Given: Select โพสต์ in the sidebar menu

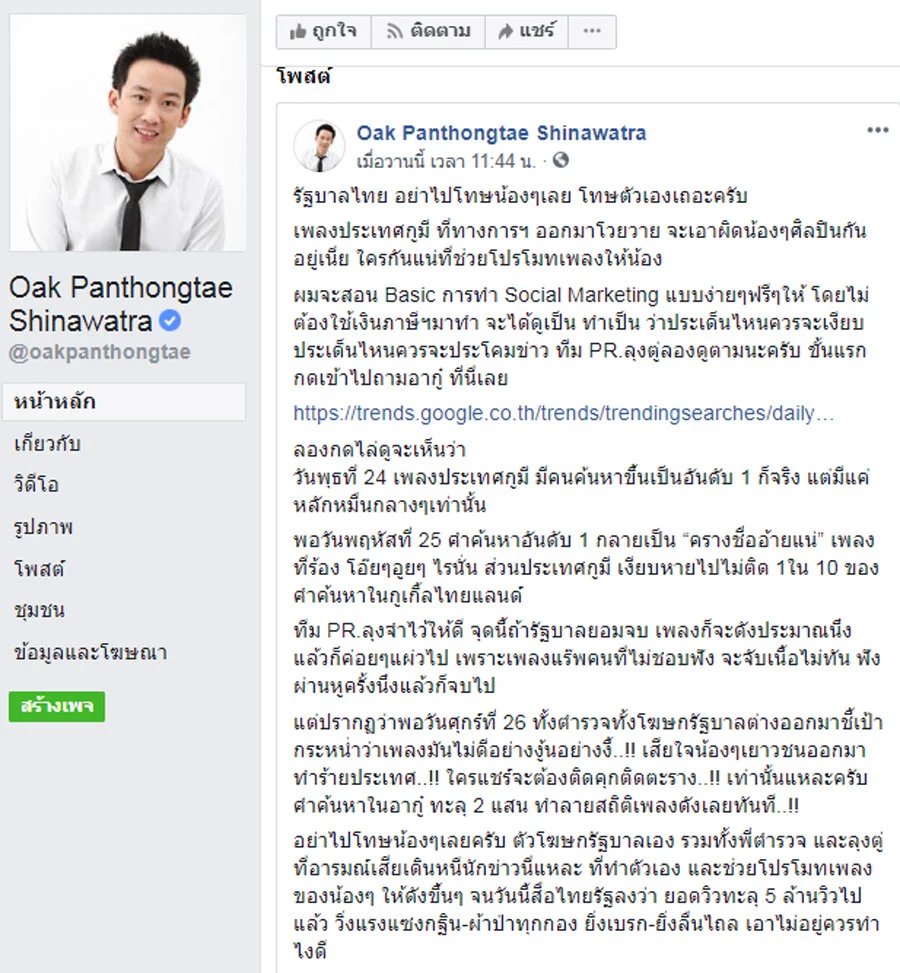Looking at the screenshot, I should [38, 569].
